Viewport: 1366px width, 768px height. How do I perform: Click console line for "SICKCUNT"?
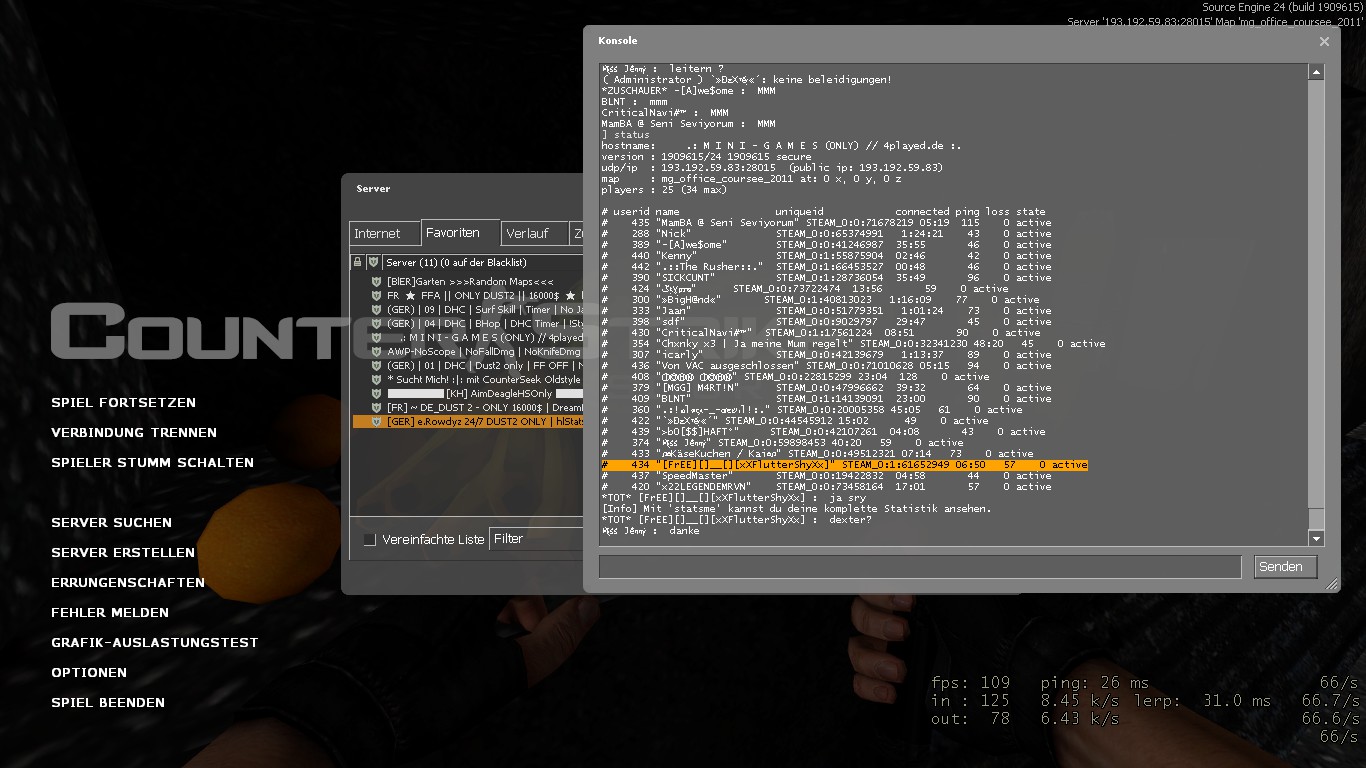[826, 278]
